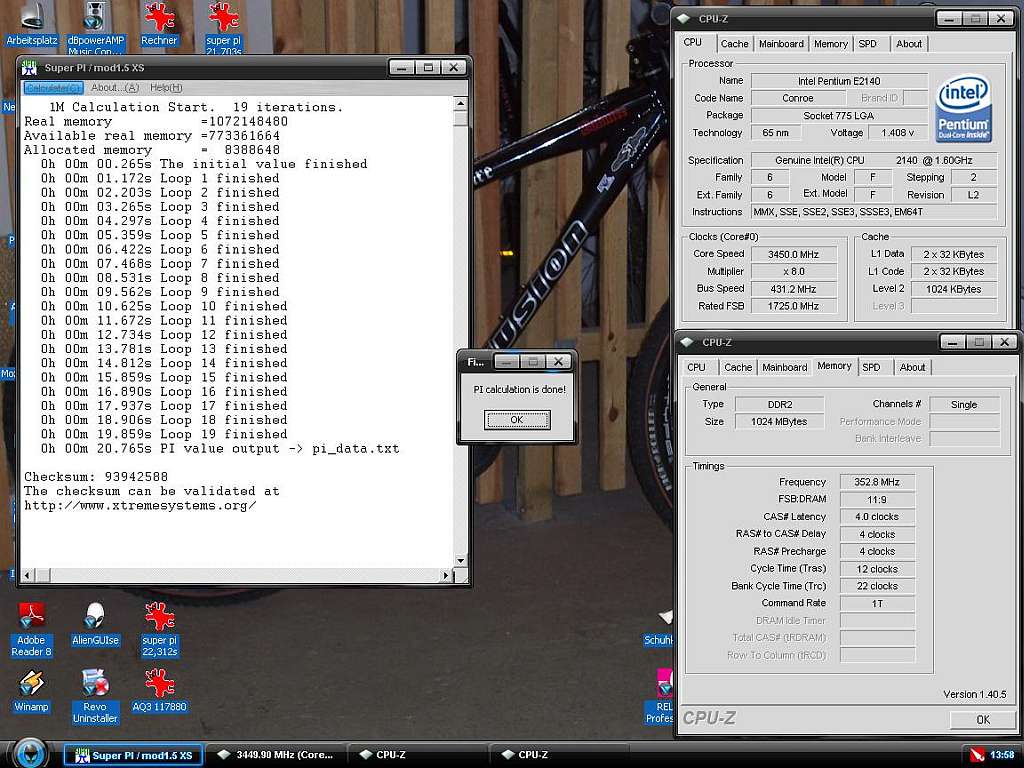
Task: Activate the third CPU-Z taskbar button
Action: pos(560,755)
